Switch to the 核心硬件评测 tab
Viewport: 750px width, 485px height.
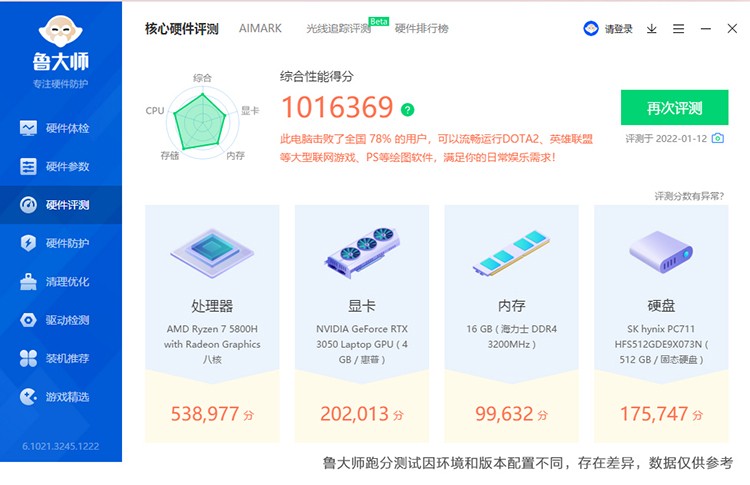click(182, 29)
